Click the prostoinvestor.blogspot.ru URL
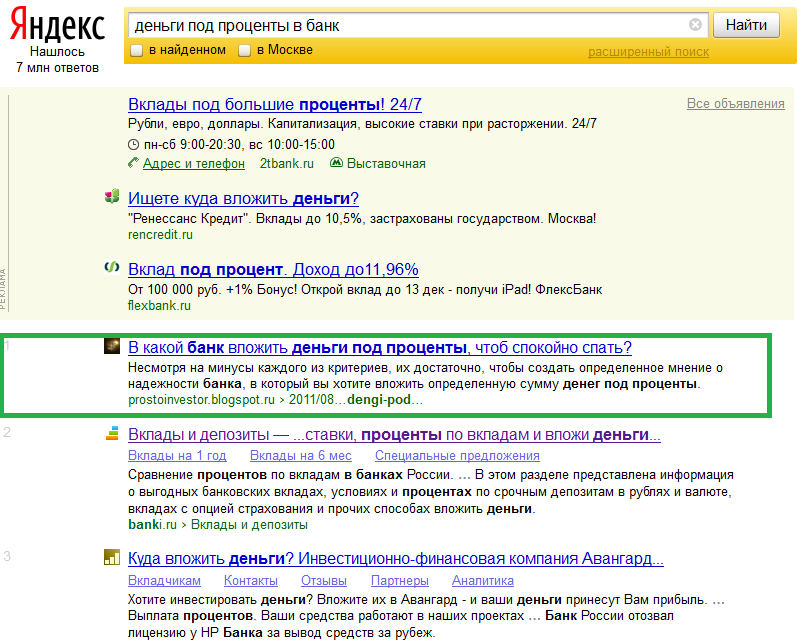The image size is (797, 641). pyautogui.click(x=201, y=400)
